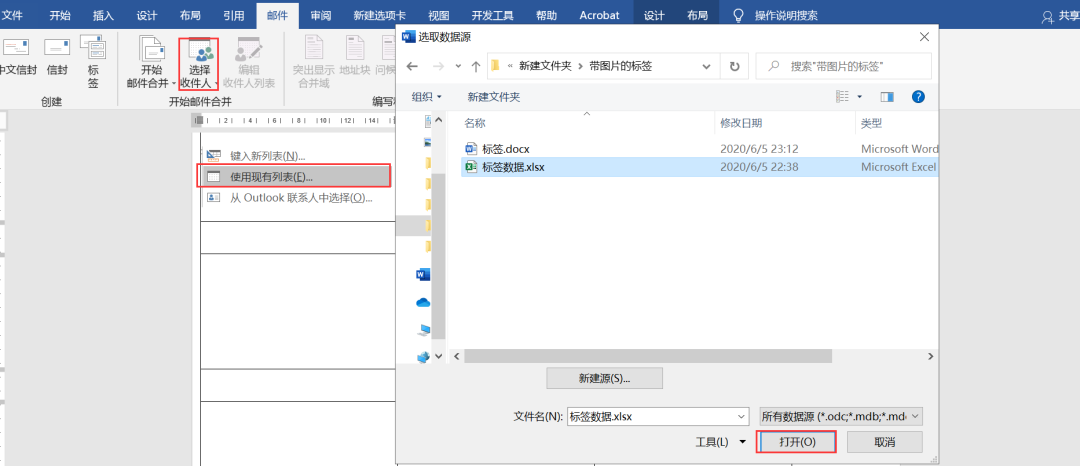1080x466 pixels.
Task: Open the 文件 ribbon tab
Action: 14,15
